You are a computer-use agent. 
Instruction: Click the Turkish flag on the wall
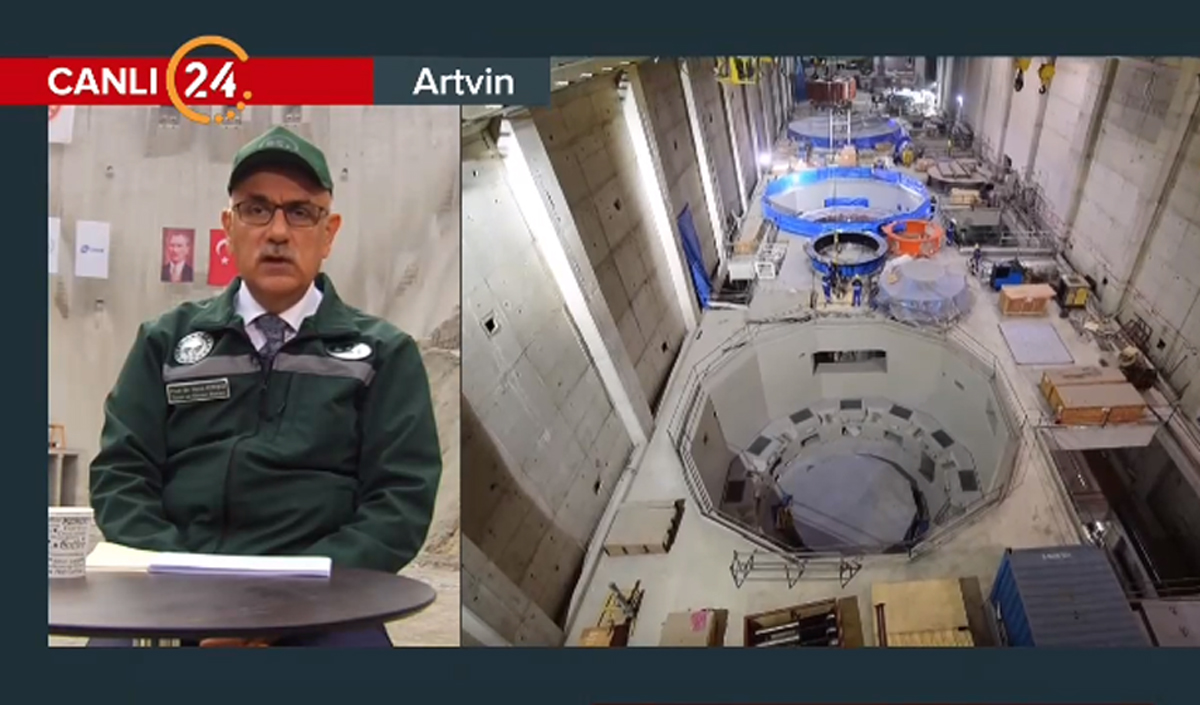click(x=221, y=257)
